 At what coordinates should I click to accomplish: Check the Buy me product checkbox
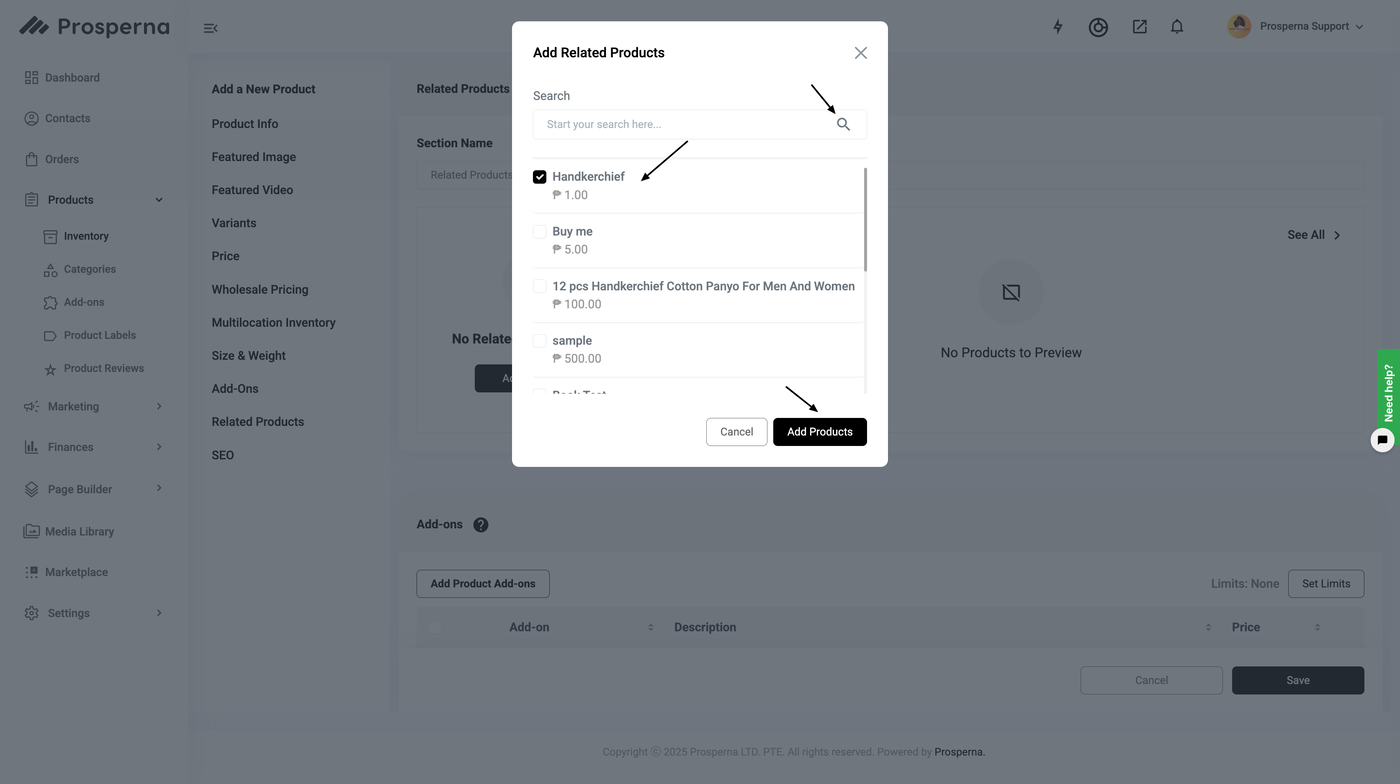tap(540, 232)
